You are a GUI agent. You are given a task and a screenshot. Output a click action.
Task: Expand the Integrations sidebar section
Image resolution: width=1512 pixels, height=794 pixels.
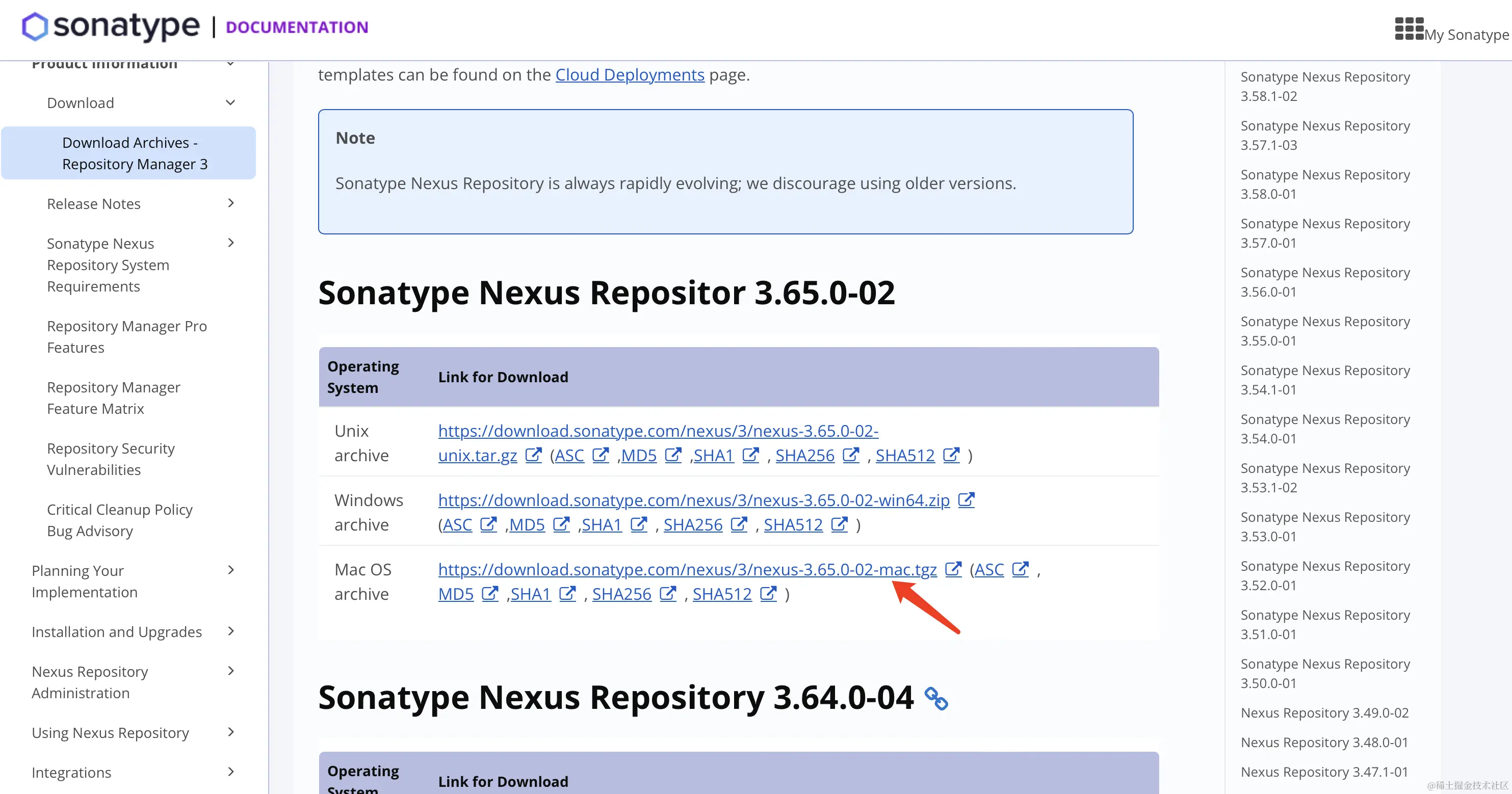(x=230, y=772)
